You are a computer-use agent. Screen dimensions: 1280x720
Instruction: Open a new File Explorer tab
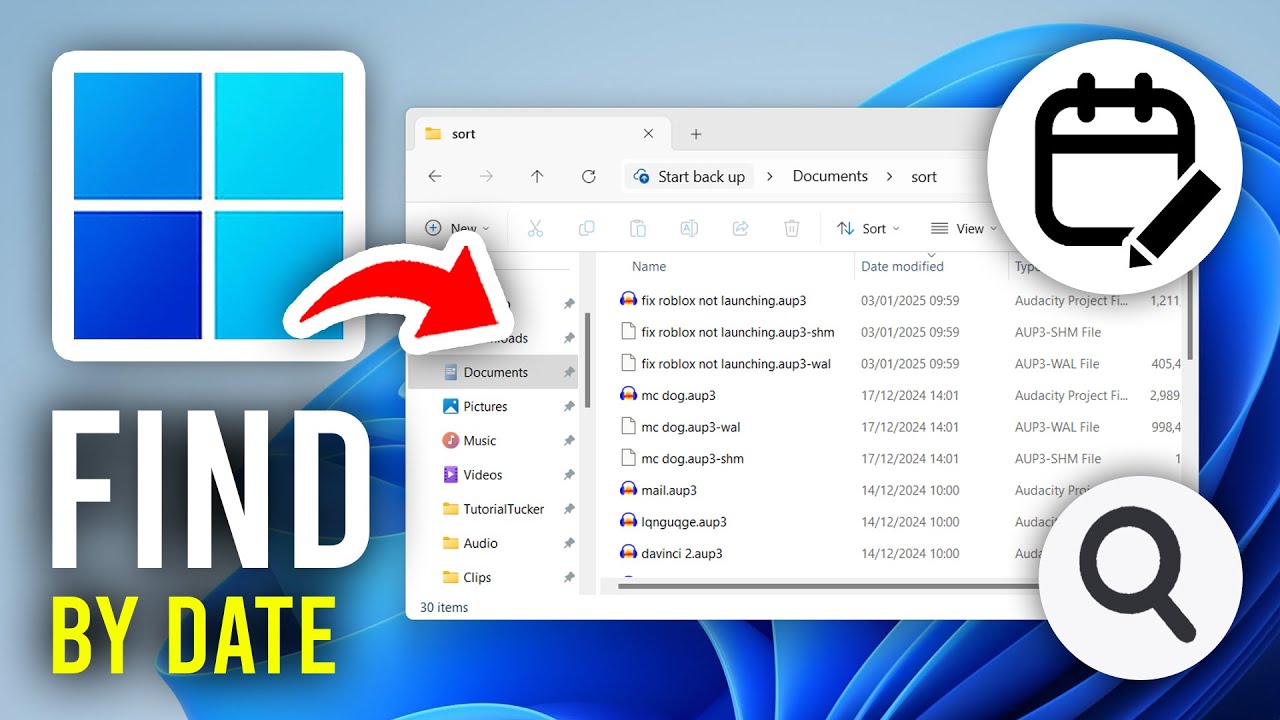[x=696, y=134]
